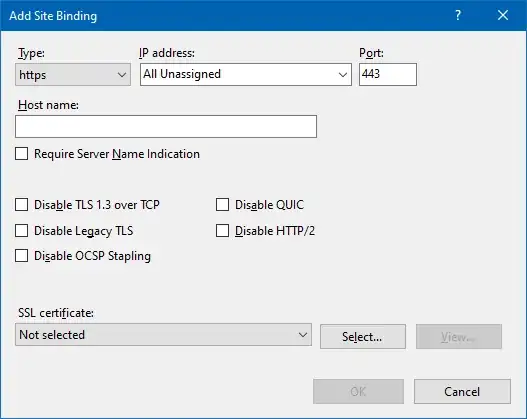527x419 pixels.
Task: Toggle the Disable Legacy TLS option
Action: pos(22,231)
